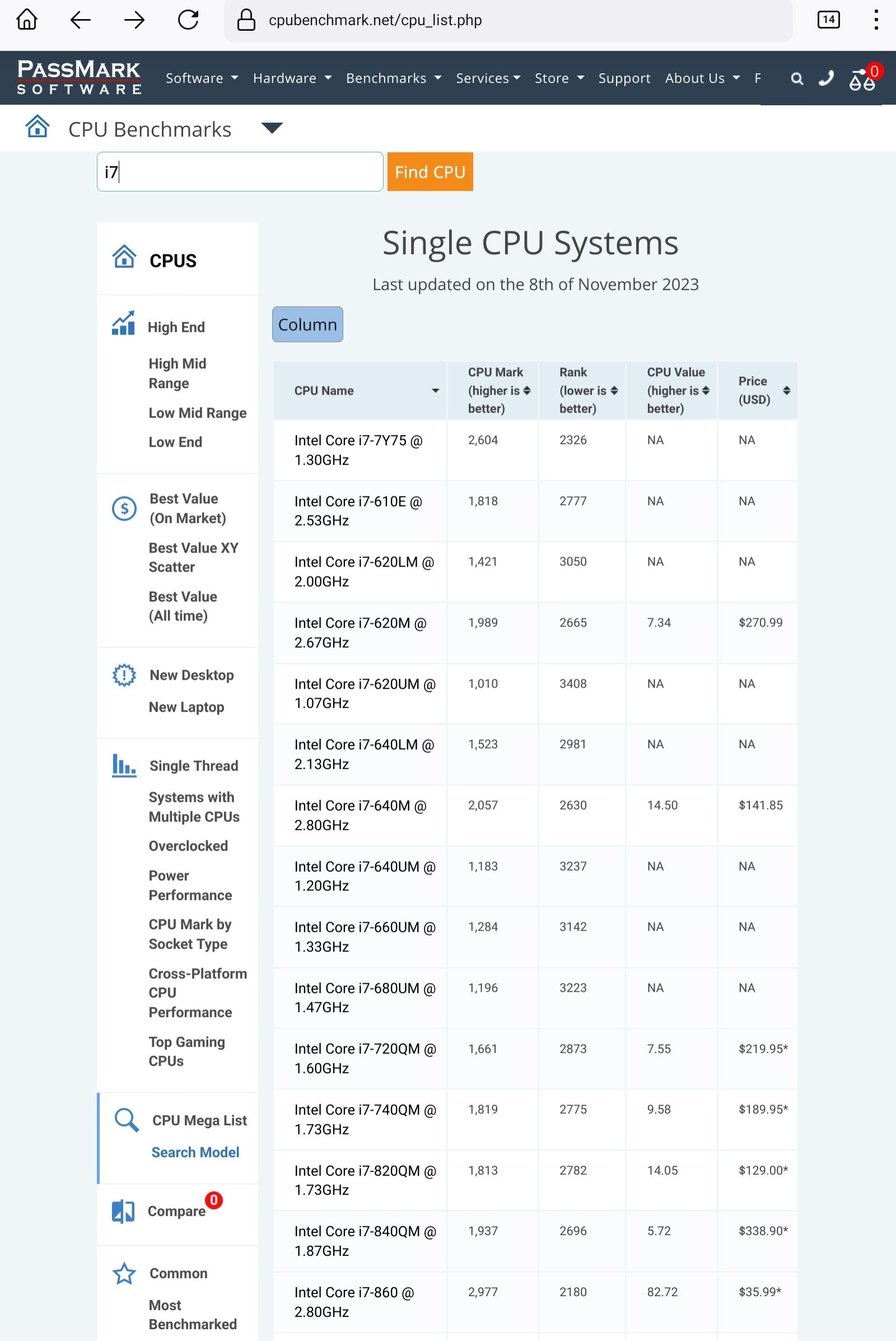Image resolution: width=896 pixels, height=1341 pixels.
Task: Open Low Mid Range in sidebar
Action: pos(197,413)
